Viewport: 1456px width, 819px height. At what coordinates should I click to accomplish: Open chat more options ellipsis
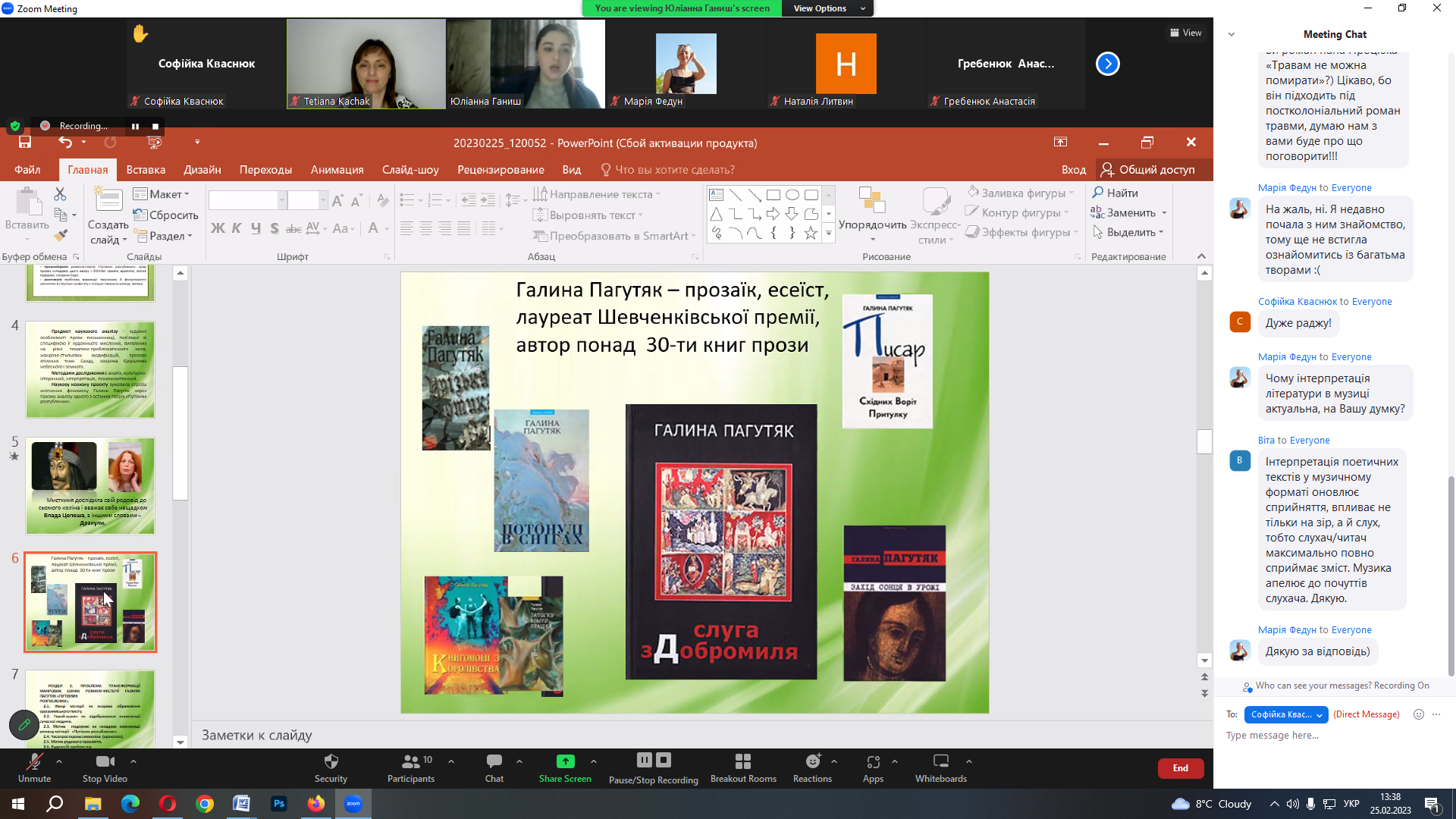pos(1436,714)
